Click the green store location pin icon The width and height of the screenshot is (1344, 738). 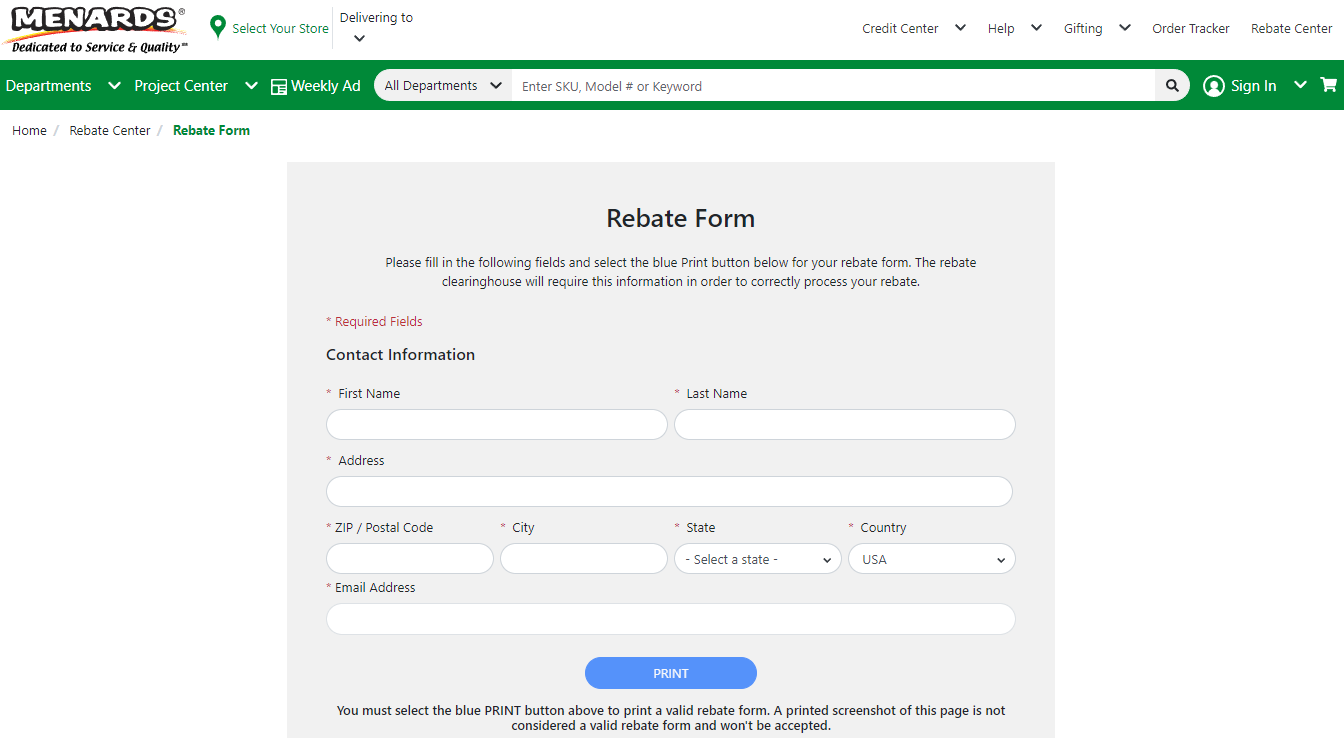click(x=218, y=28)
